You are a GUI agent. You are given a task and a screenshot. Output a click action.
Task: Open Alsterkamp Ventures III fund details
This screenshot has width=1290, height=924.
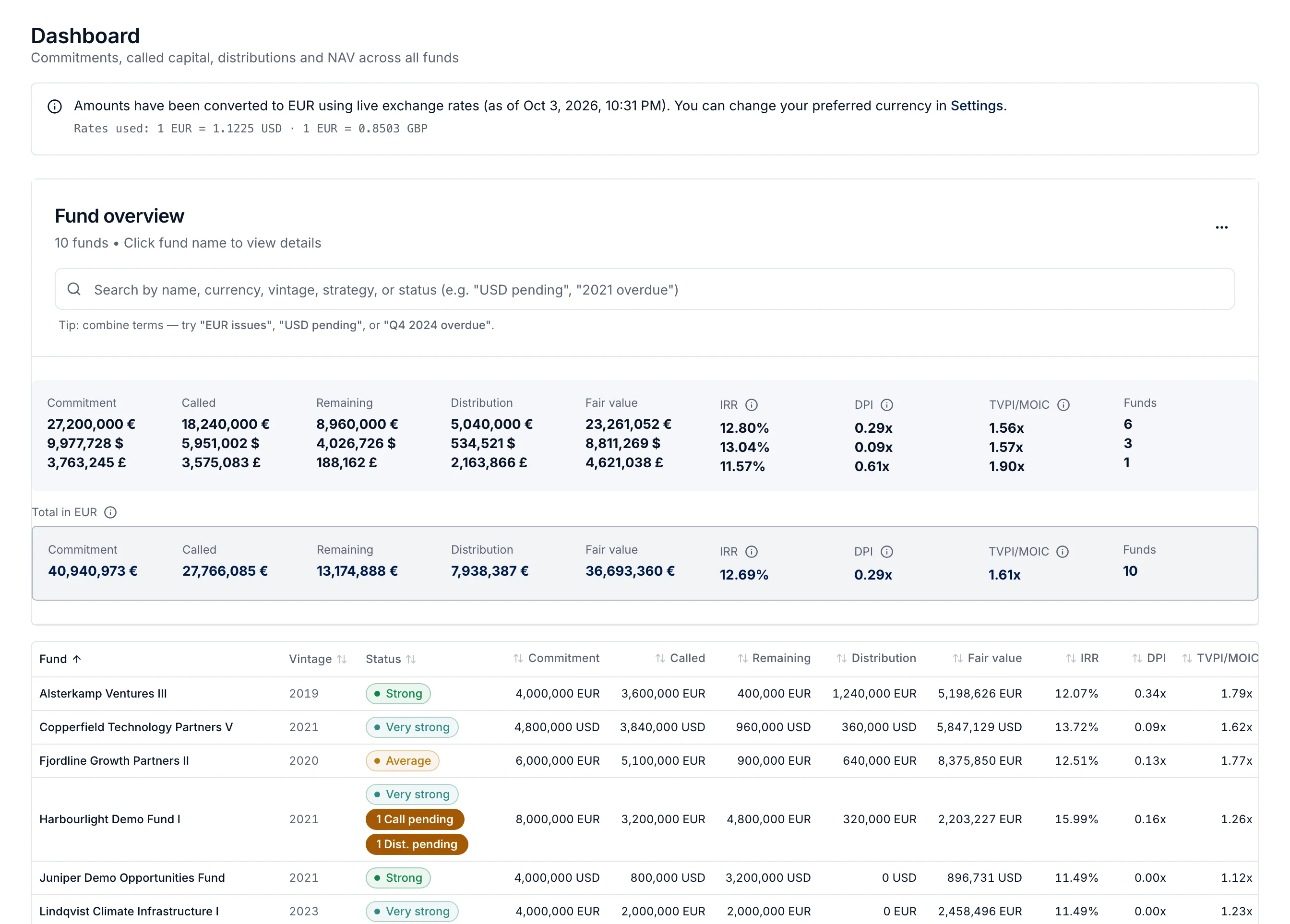click(x=103, y=693)
